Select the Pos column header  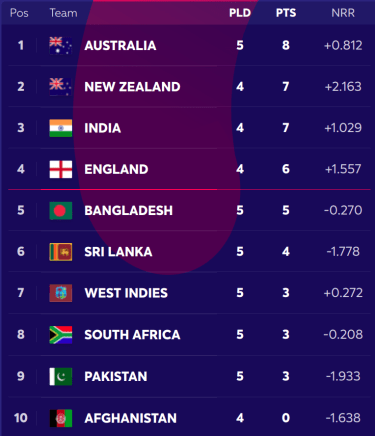tap(19, 13)
